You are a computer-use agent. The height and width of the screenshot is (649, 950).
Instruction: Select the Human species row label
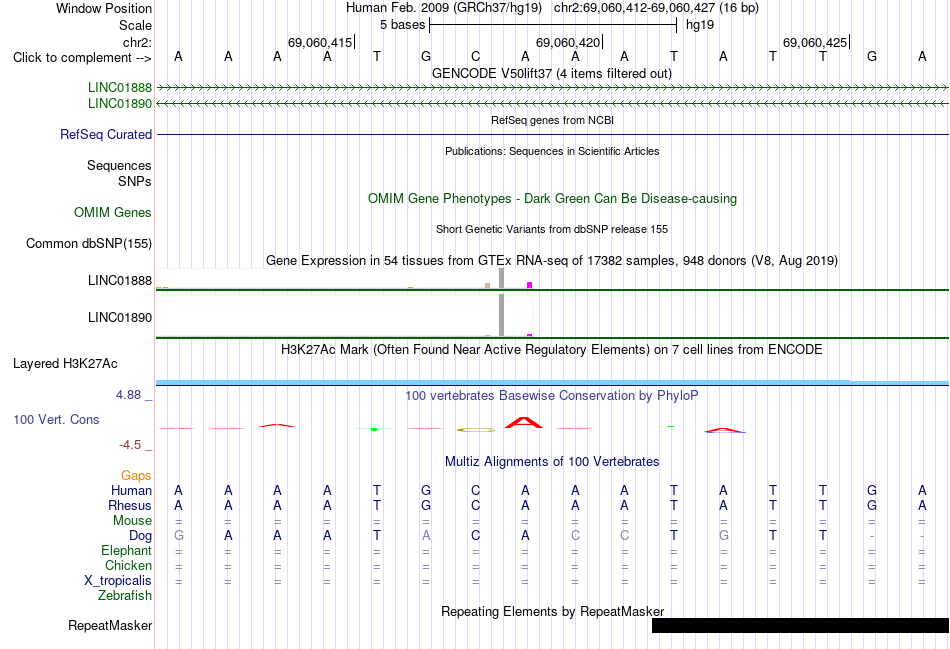pyautogui.click(x=131, y=490)
